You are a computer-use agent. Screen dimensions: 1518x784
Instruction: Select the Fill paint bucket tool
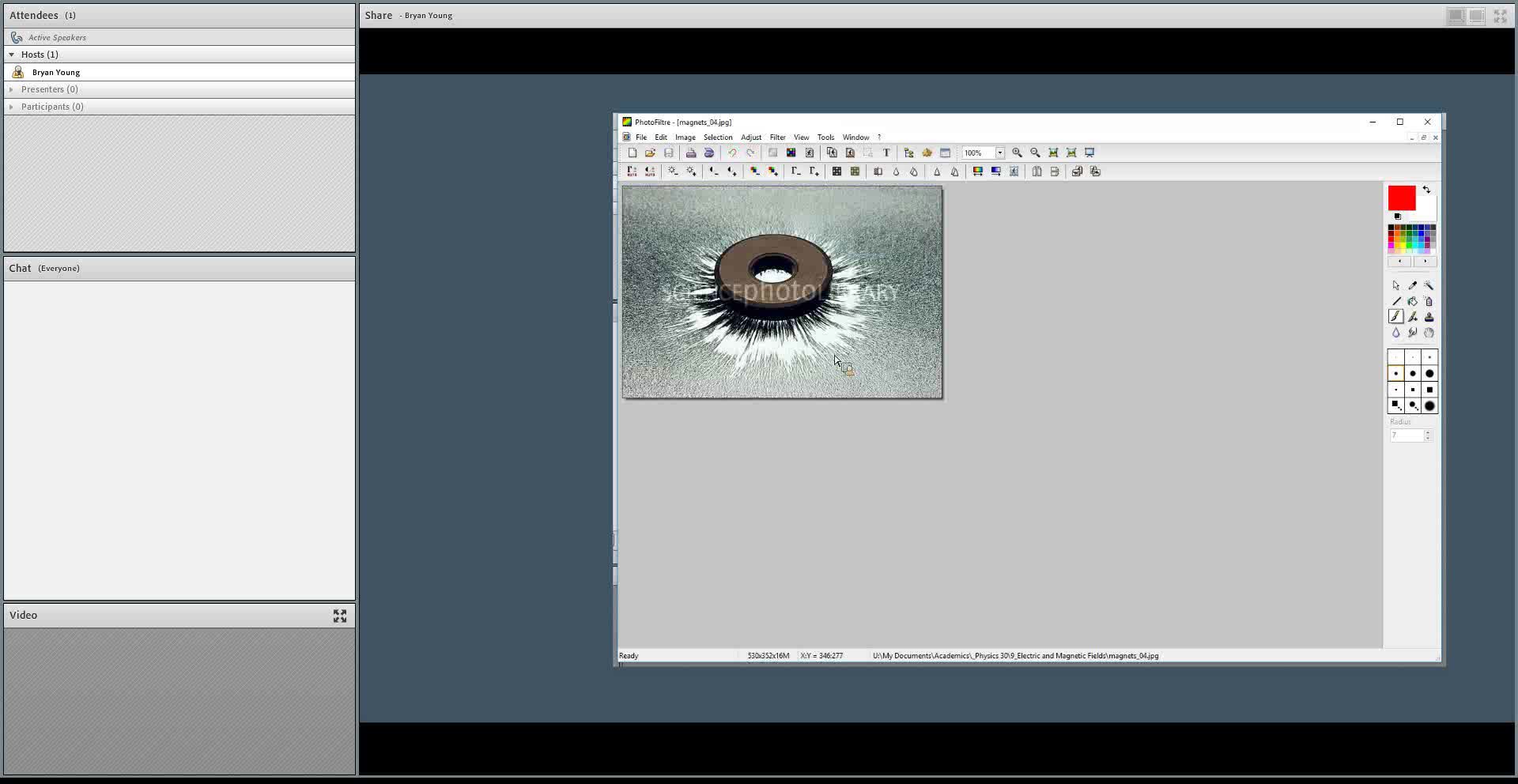point(1413,301)
